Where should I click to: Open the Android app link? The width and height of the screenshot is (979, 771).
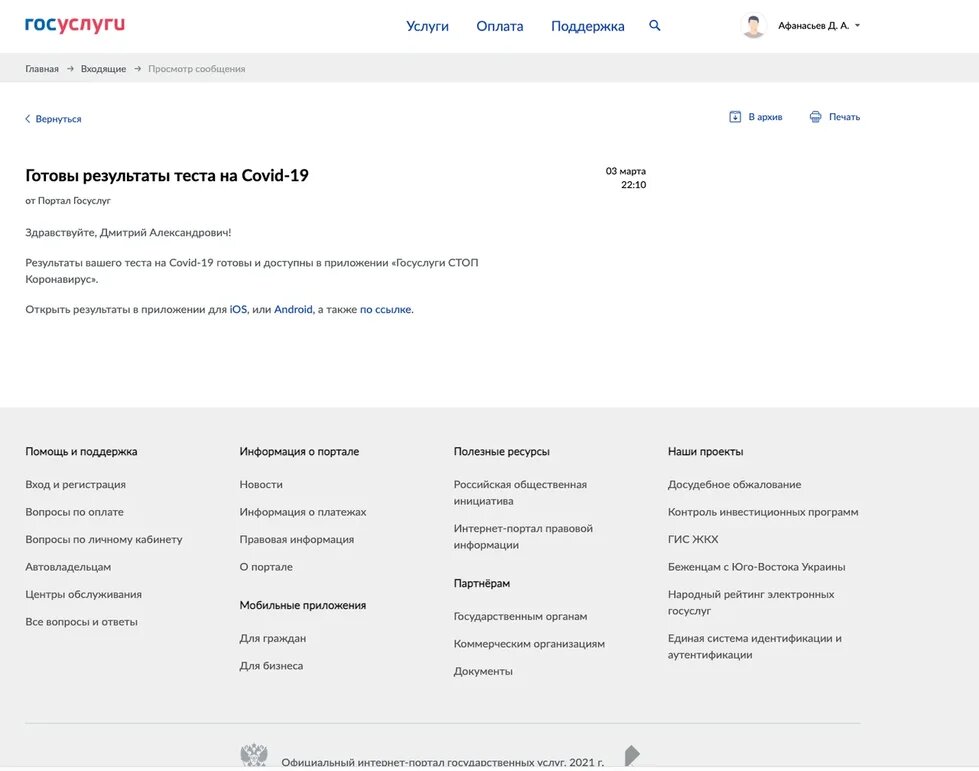pyautogui.click(x=293, y=308)
